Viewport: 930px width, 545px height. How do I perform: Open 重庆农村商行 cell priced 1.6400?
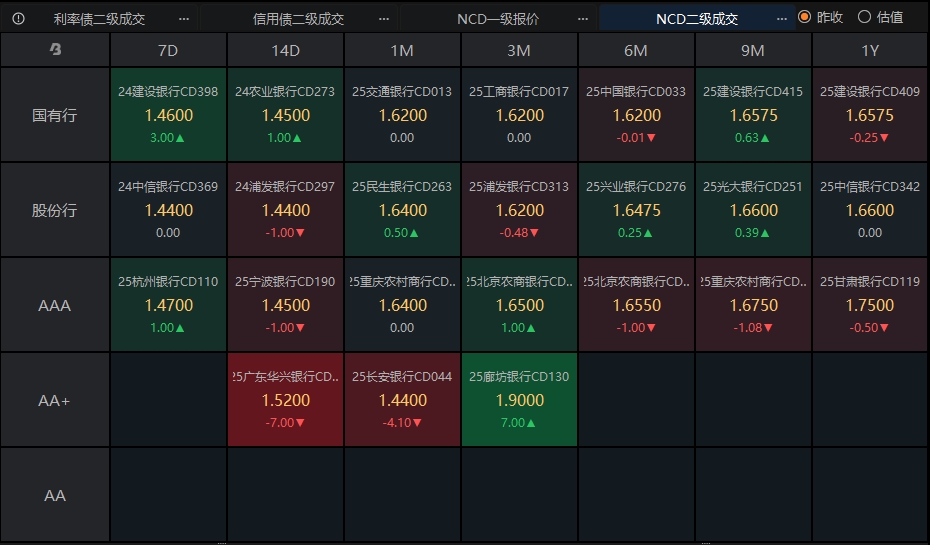[x=402, y=304]
